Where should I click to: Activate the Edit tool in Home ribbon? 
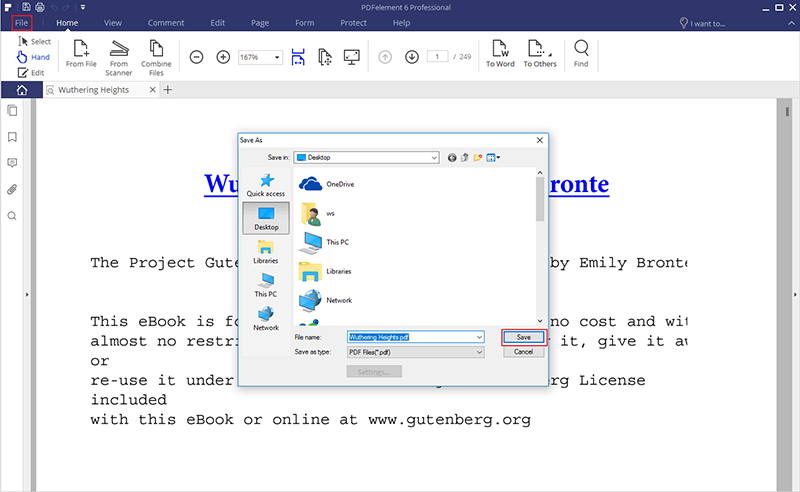[x=31, y=73]
